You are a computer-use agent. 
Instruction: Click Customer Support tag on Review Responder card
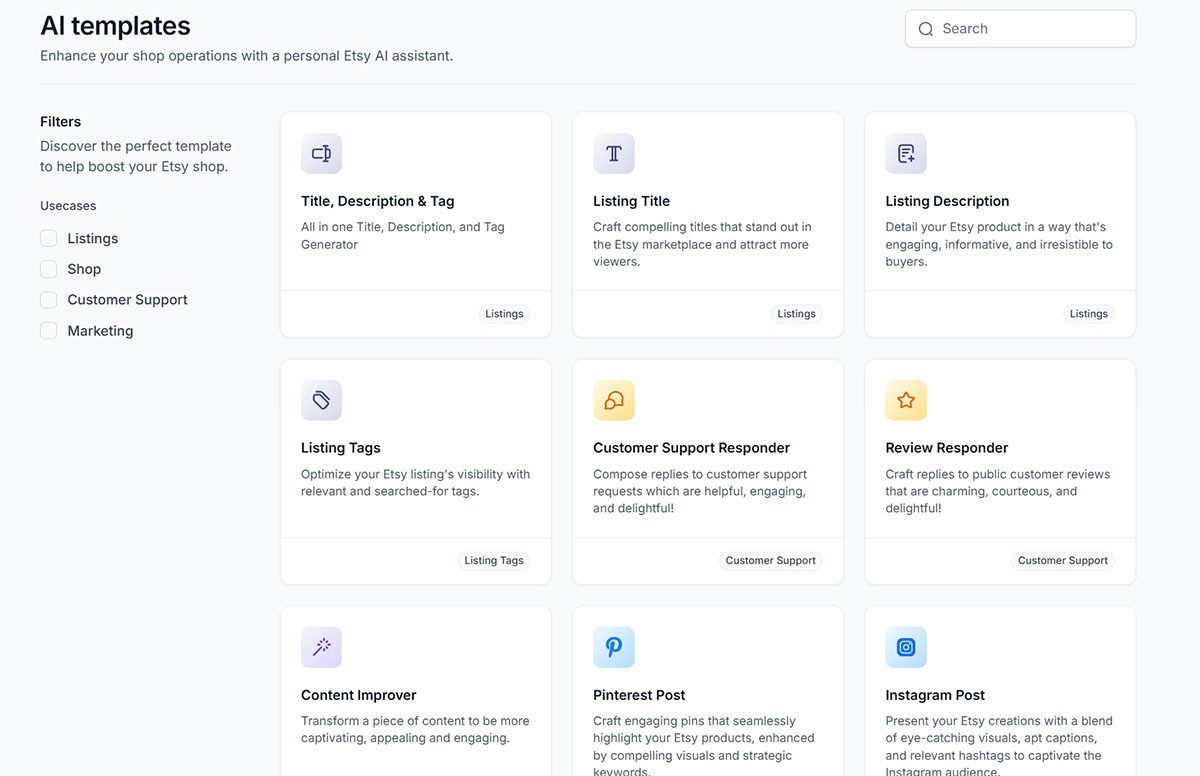pos(1063,561)
